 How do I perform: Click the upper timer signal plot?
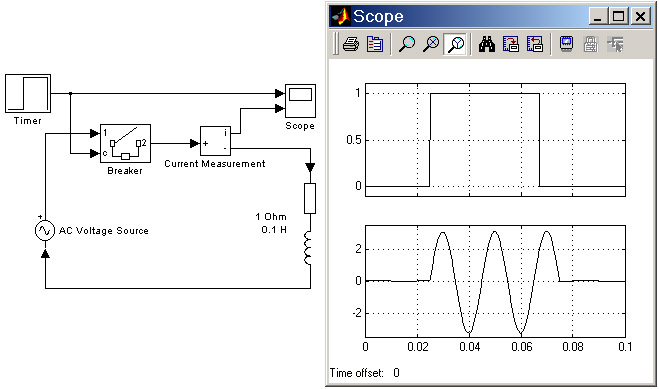click(495, 140)
